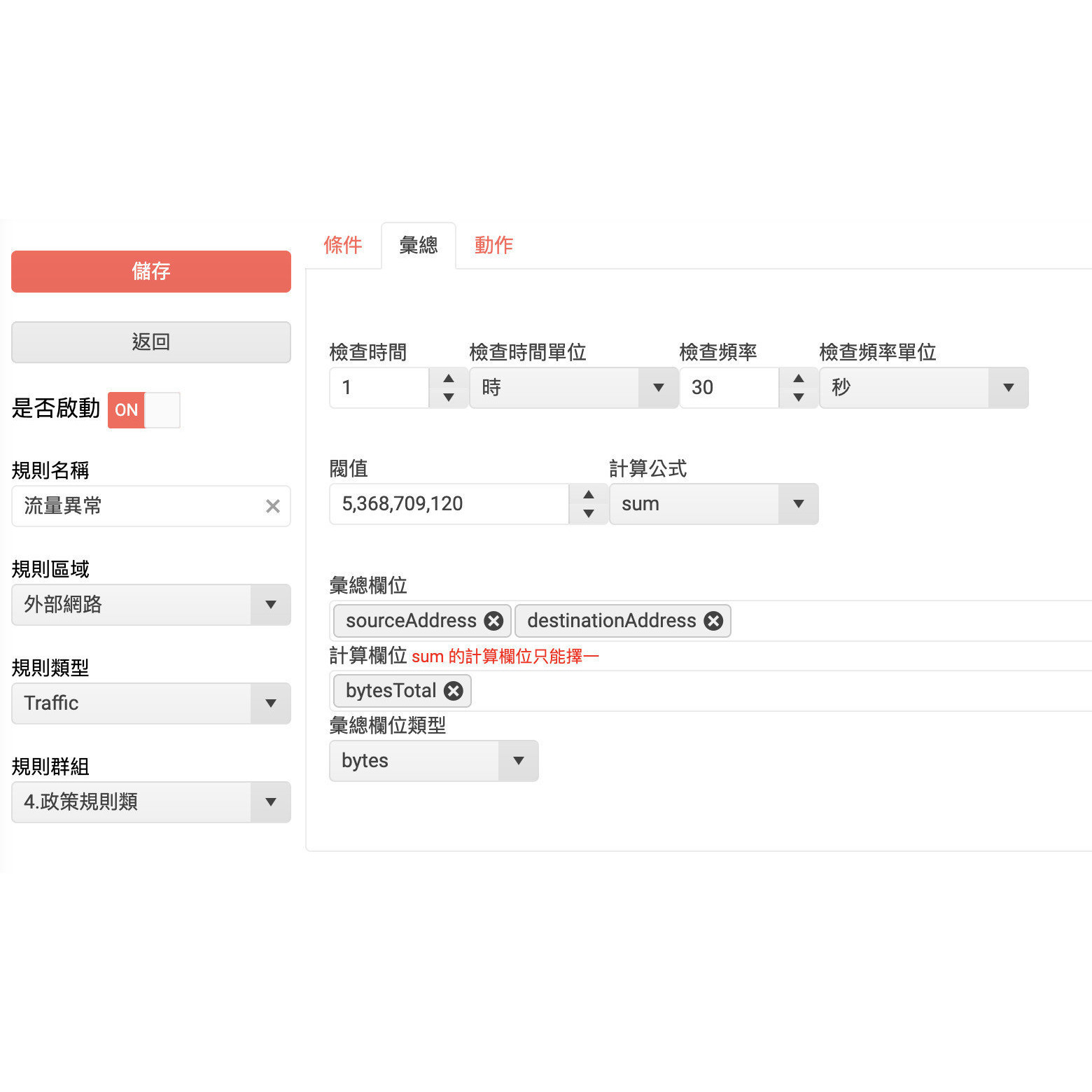
Task: Remove the bytesTotal calculation field tag
Action: (x=454, y=691)
